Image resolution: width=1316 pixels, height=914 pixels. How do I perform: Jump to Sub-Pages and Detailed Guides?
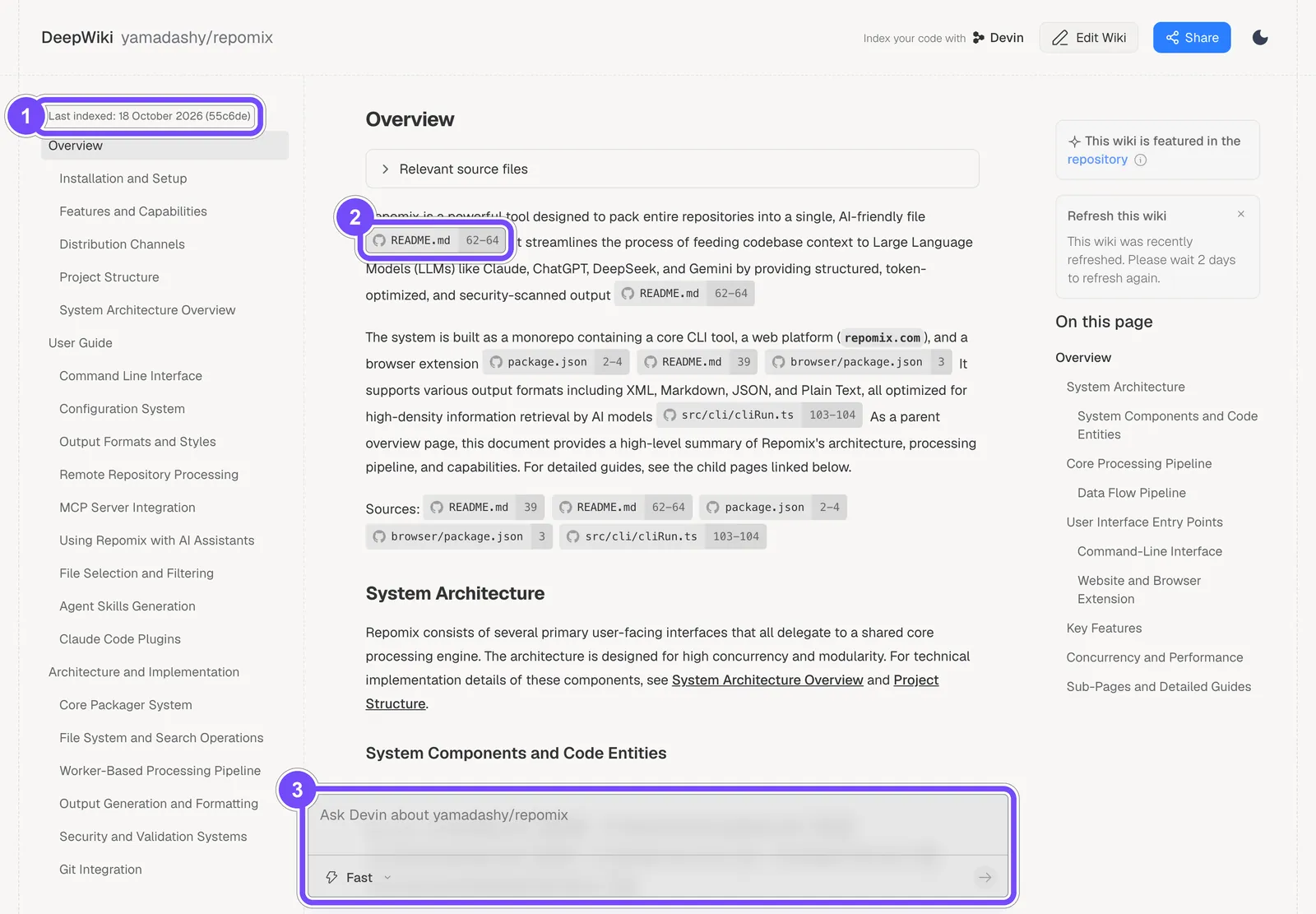tap(1159, 686)
